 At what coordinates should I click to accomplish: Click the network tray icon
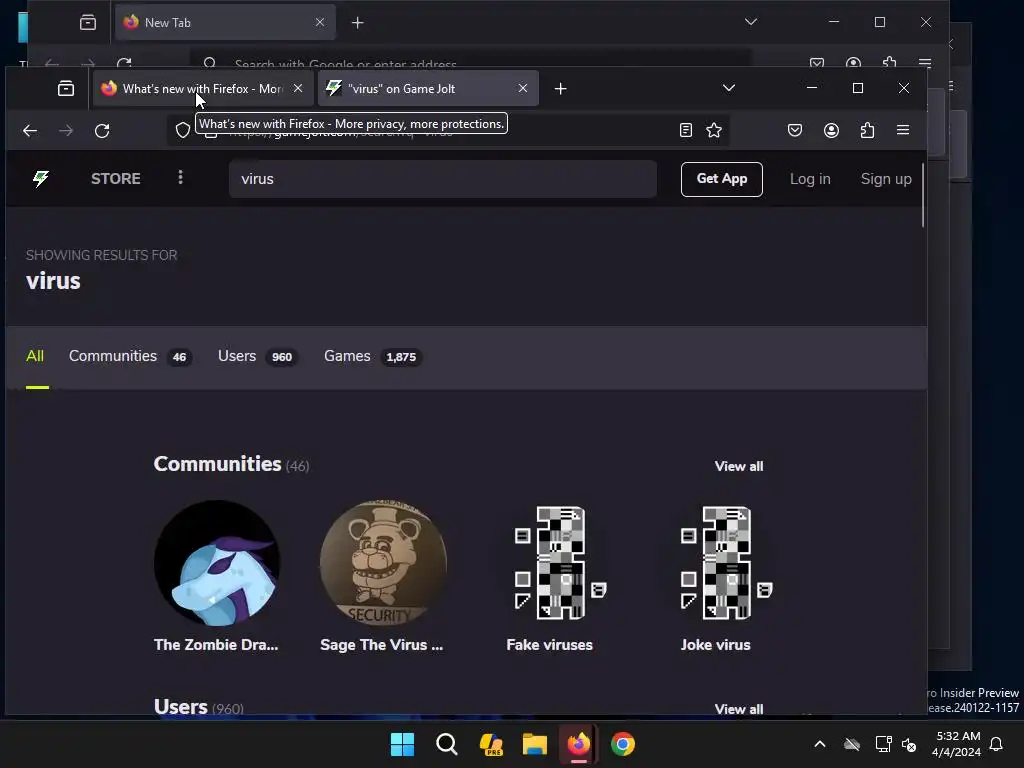883,744
